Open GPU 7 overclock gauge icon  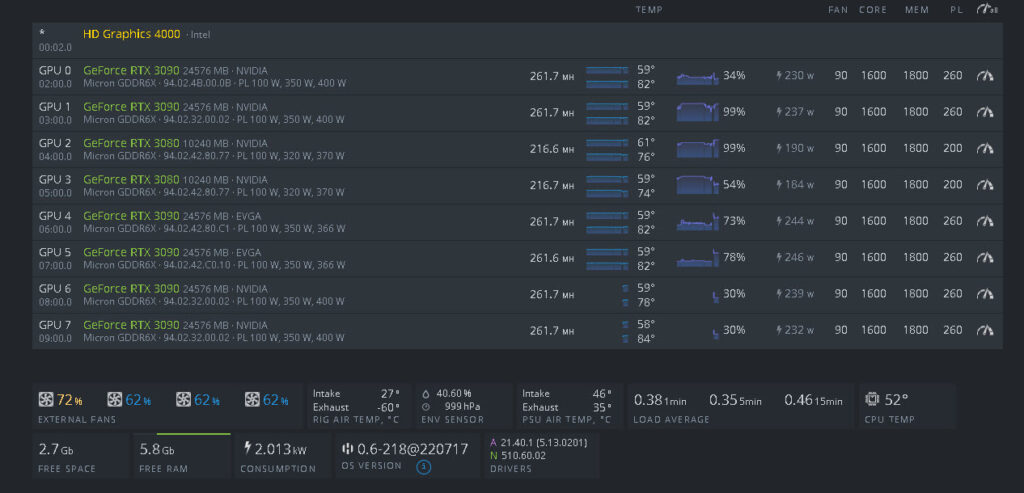pos(985,330)
